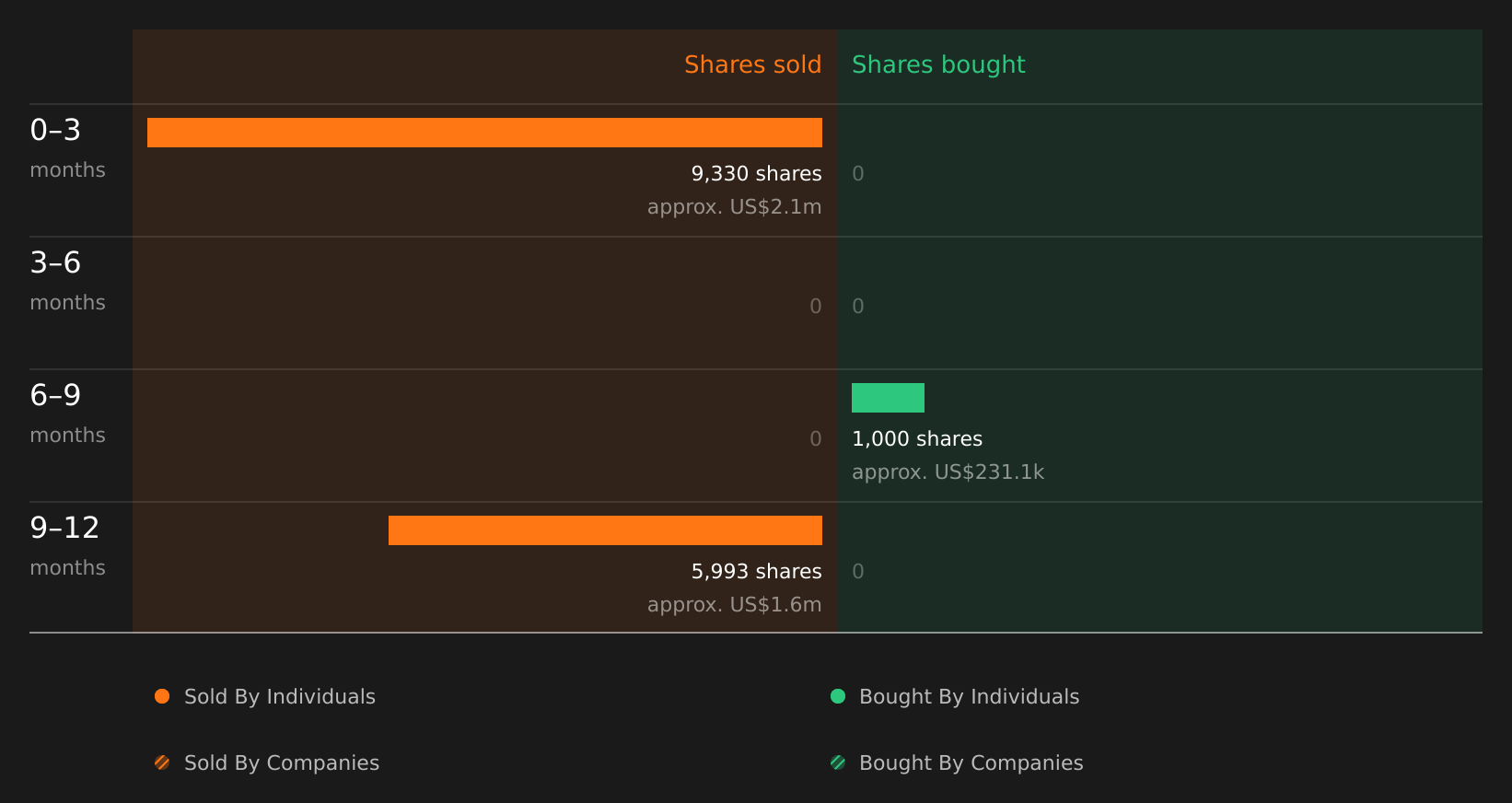Select the orange 9–12 months sold bar
The image size is (1512, 803).
tap(605, 530)
